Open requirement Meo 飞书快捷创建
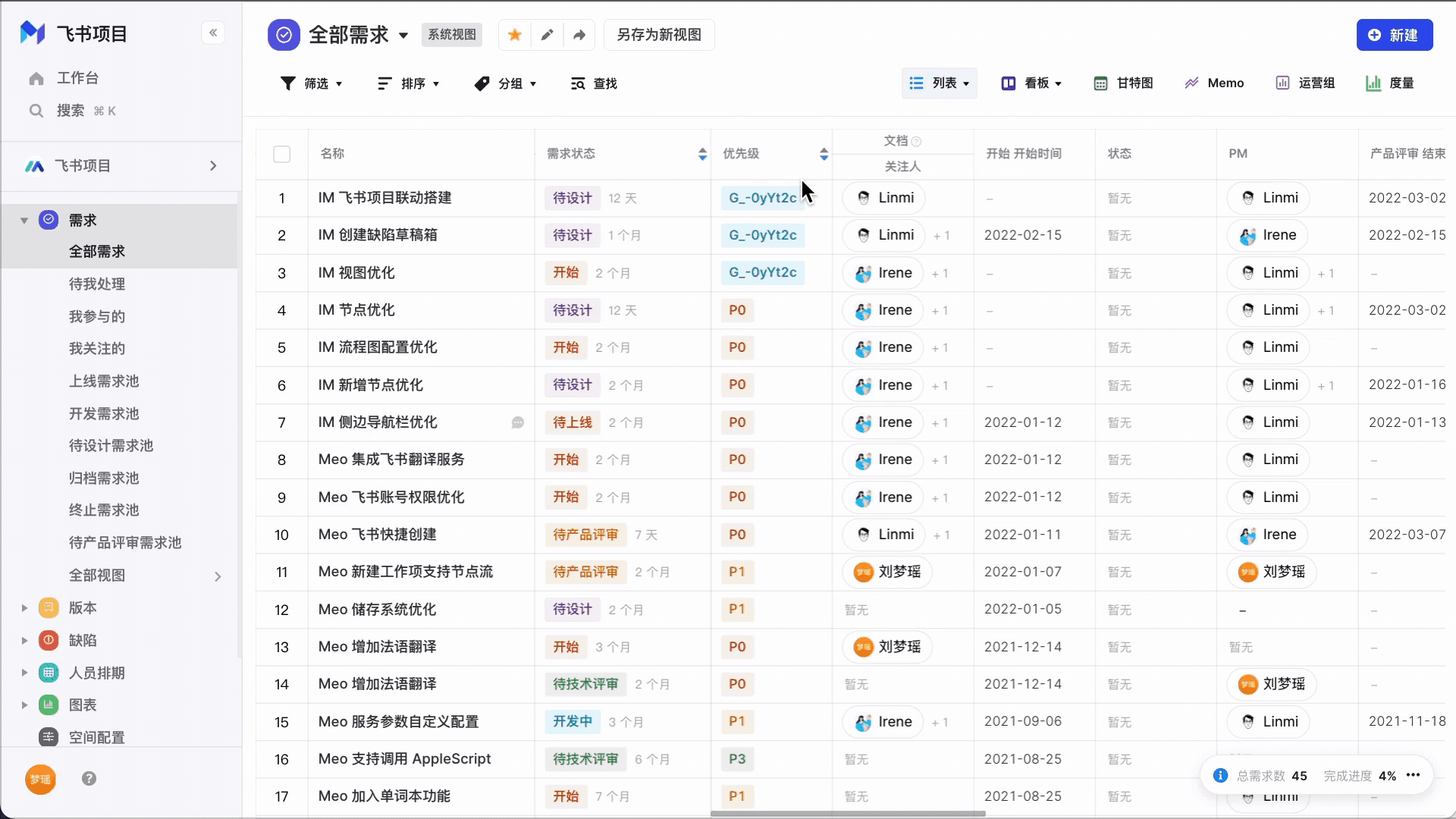This screenshot has height=819, width=1456. point(377,535)
